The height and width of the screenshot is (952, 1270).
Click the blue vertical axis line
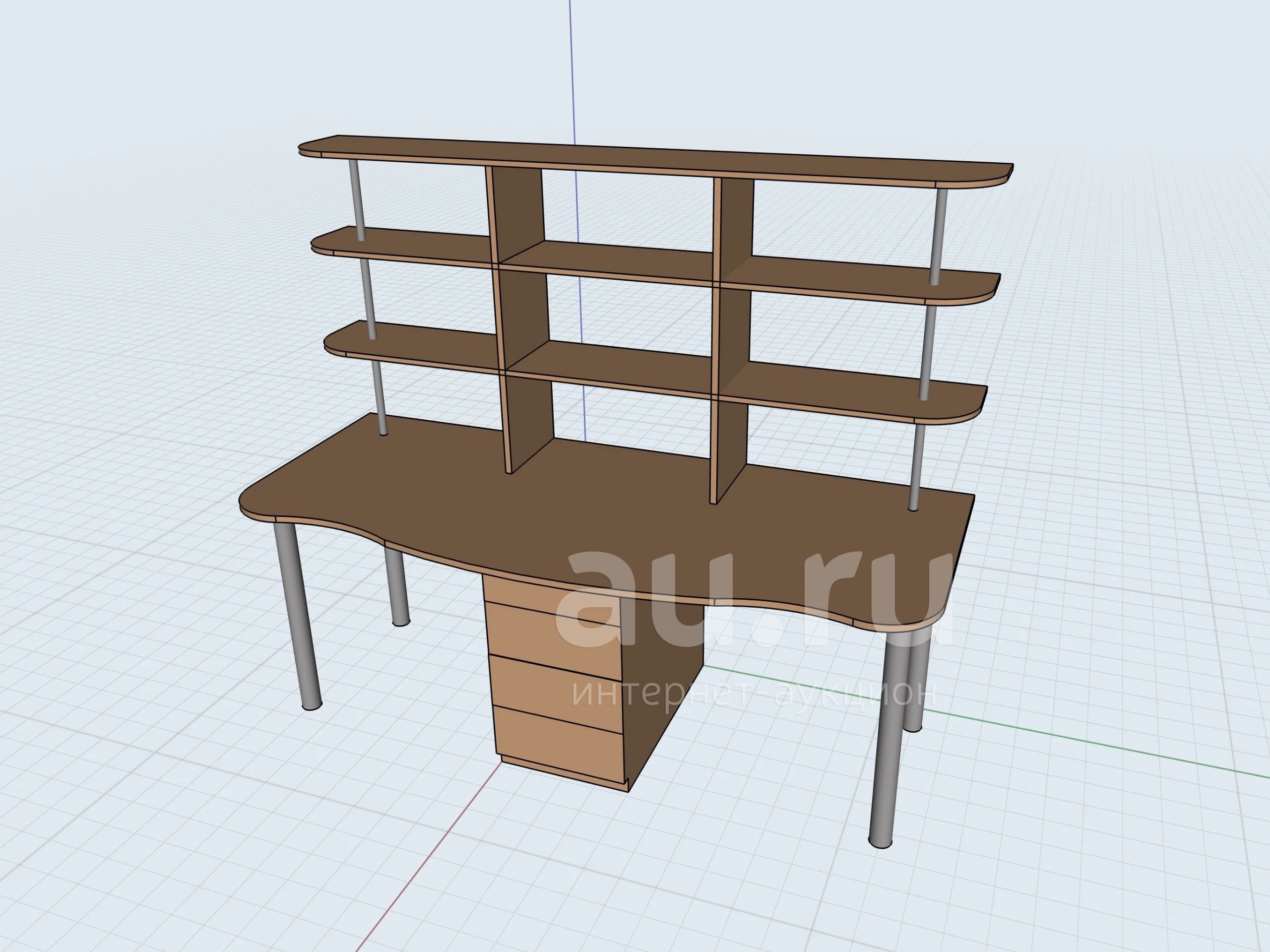coord(572,69)
